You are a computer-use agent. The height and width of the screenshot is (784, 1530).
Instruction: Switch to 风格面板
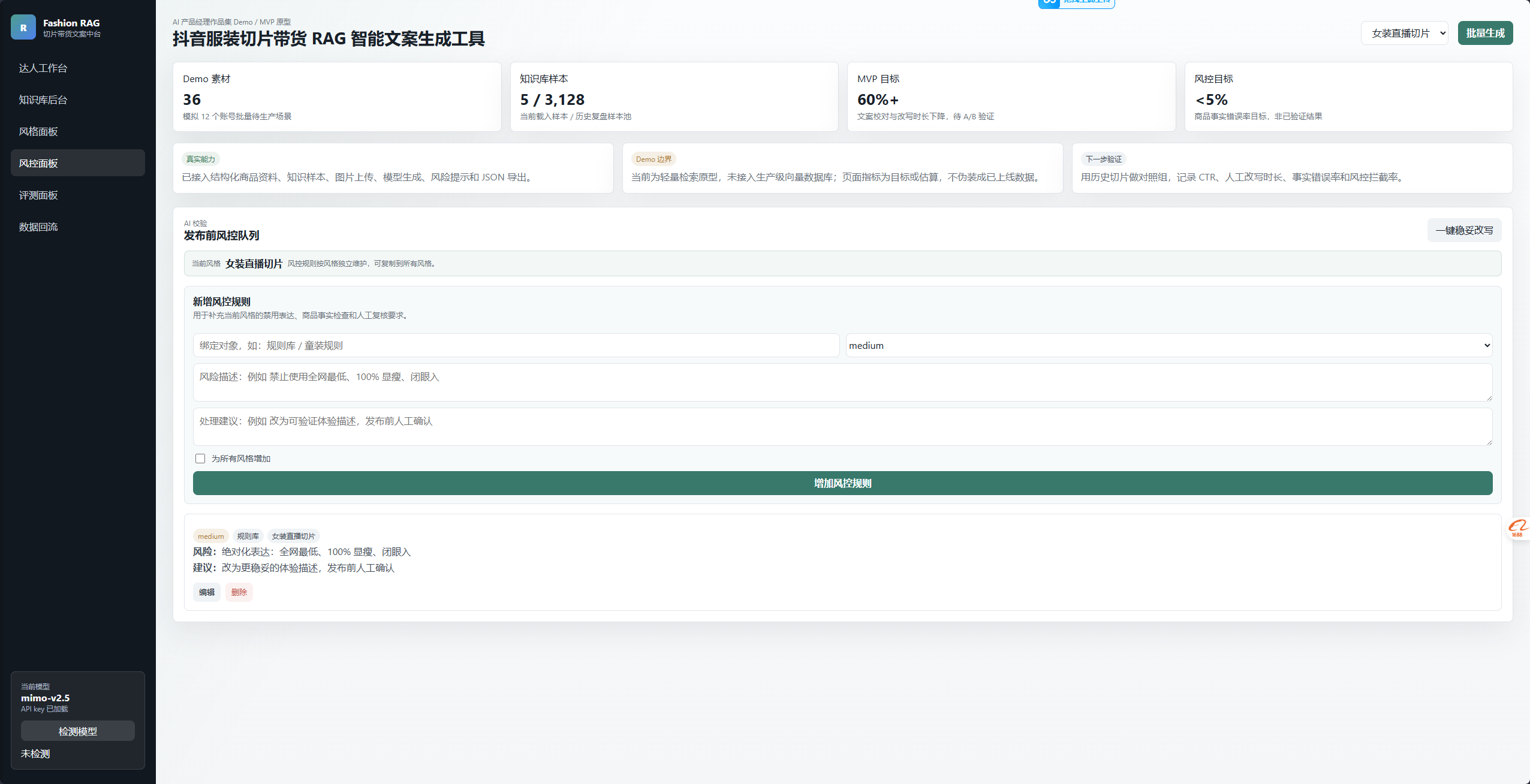tap(78, 131)
